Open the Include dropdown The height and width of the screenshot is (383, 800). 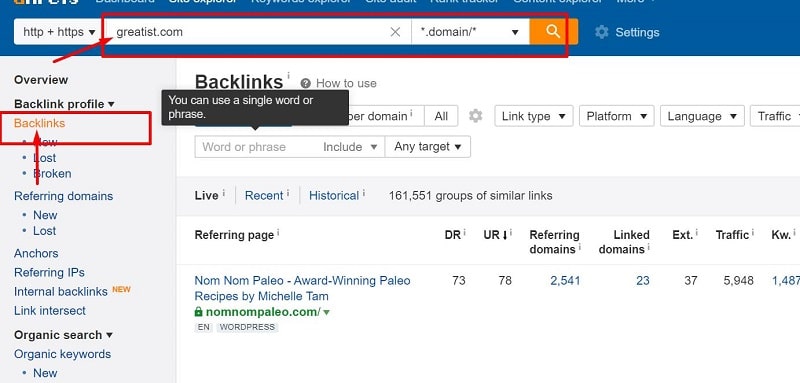(350, 147)
